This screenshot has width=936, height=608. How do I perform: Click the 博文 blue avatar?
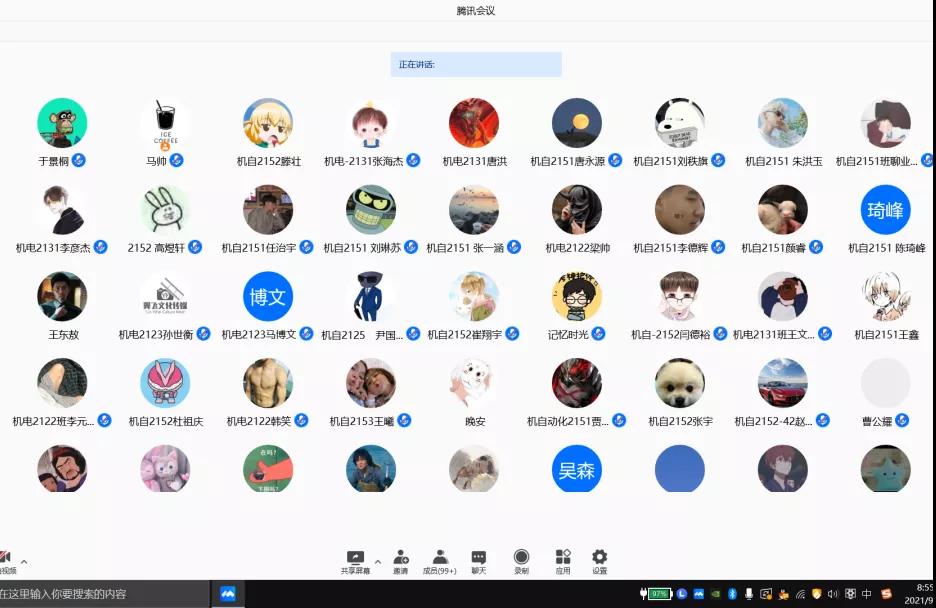tap(268, 297)
